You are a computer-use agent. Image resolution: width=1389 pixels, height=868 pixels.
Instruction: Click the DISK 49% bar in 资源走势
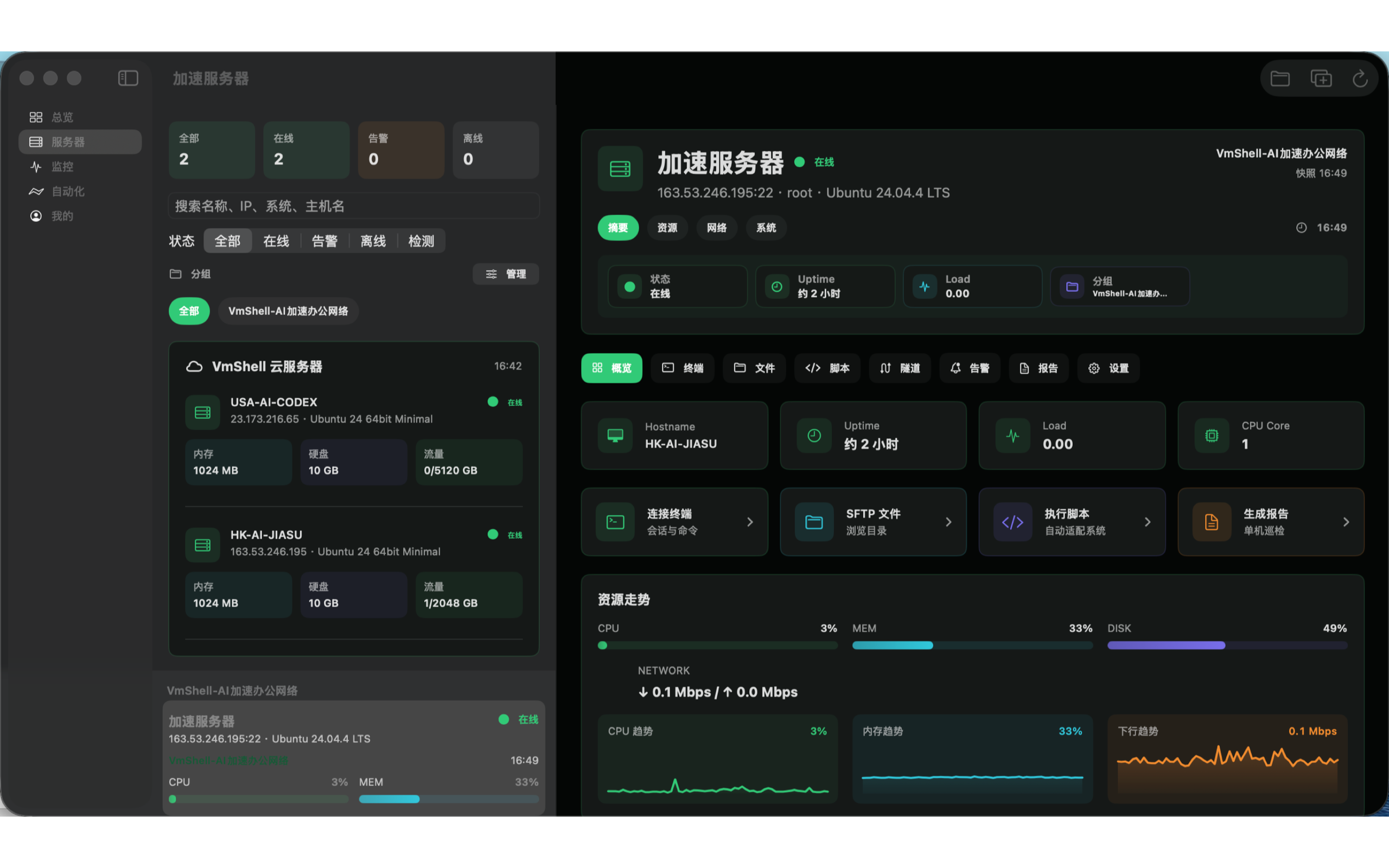click(x=1227, y=645)
